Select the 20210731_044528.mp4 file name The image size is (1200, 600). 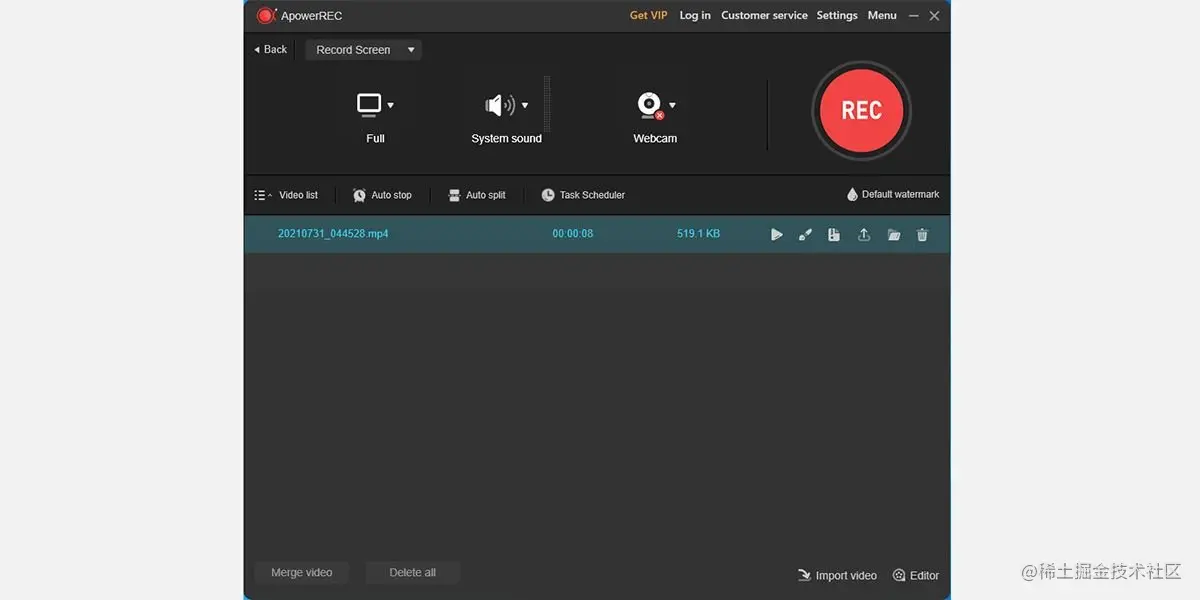[333, 234]
